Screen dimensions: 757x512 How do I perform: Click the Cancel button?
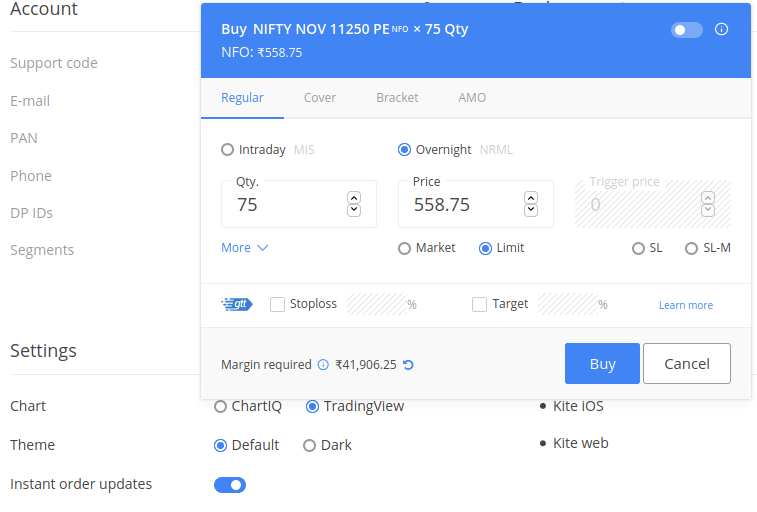point(687,364)
